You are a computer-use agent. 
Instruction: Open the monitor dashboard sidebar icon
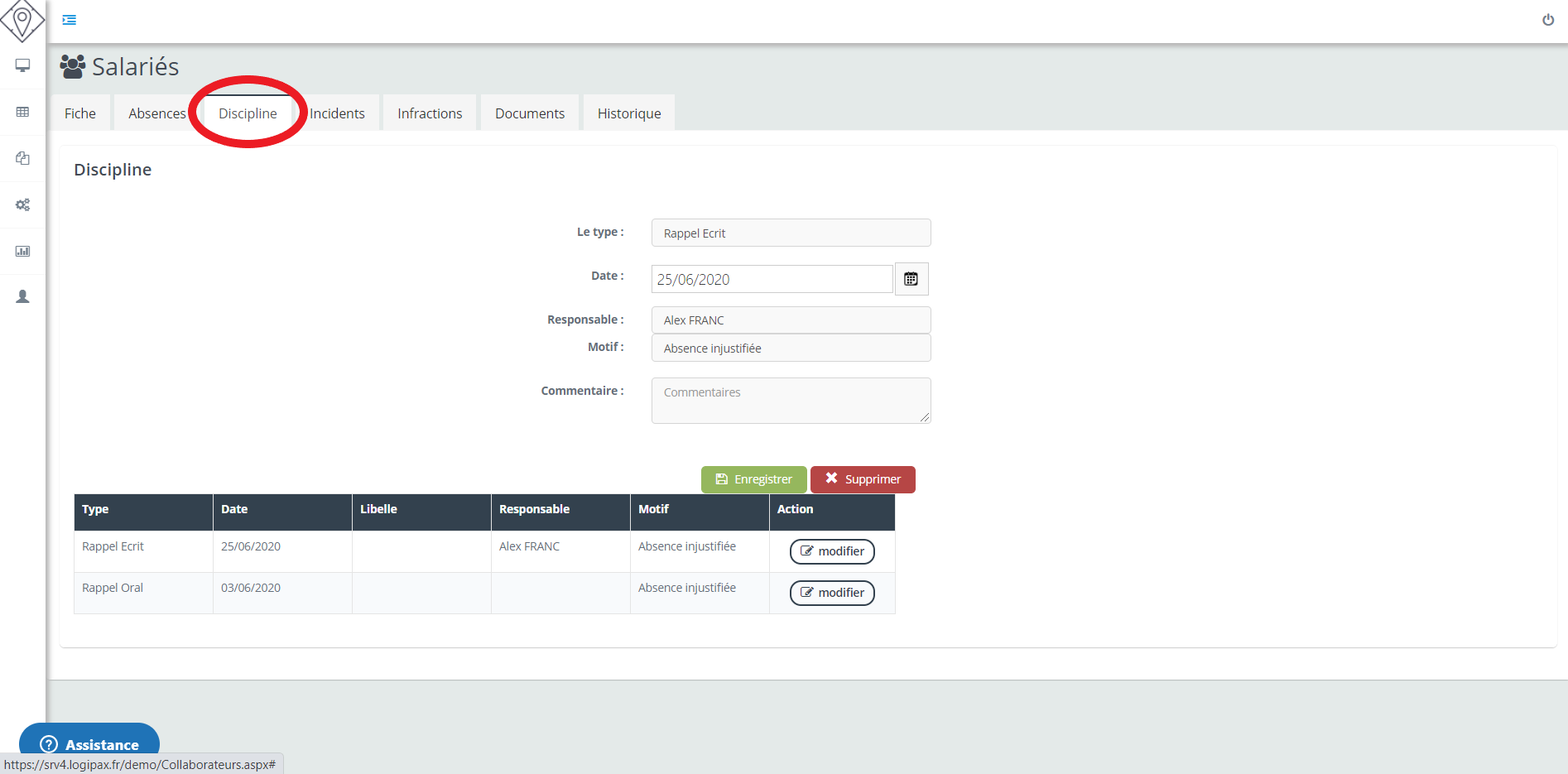(x=23, y=65)
